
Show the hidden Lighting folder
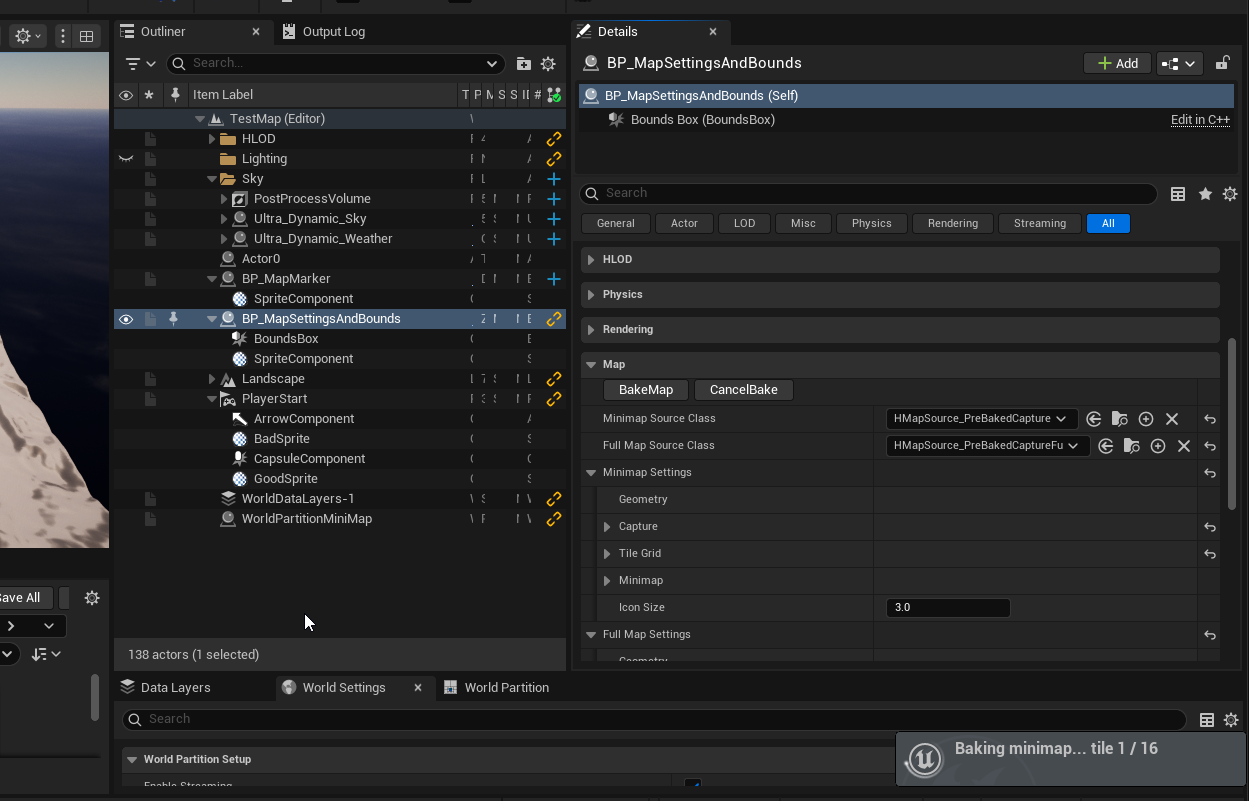coord(126,159)
